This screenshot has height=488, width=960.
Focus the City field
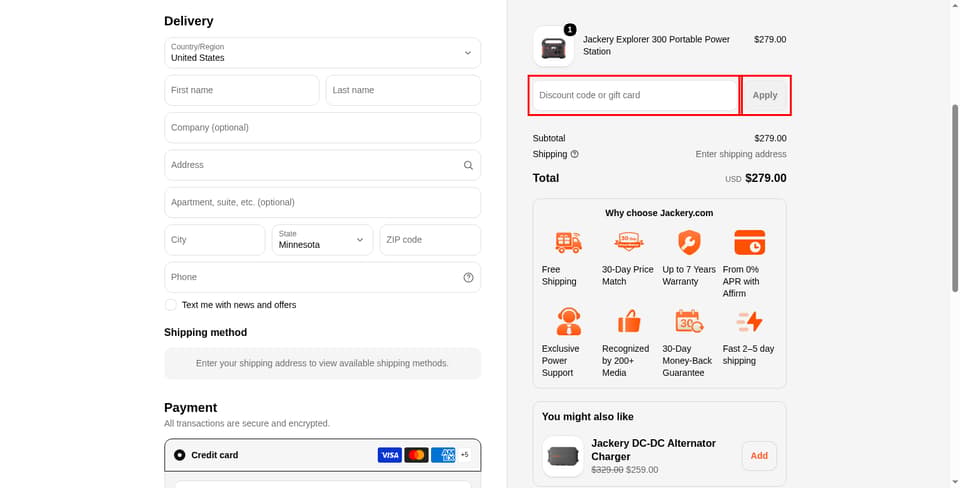[215, 240]
